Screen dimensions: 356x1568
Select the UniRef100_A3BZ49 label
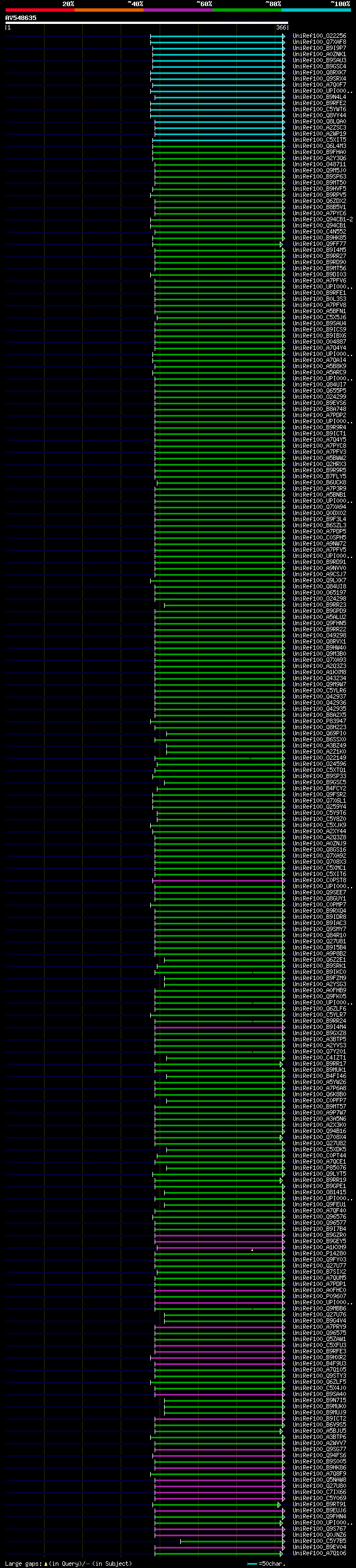pos(319,746)
